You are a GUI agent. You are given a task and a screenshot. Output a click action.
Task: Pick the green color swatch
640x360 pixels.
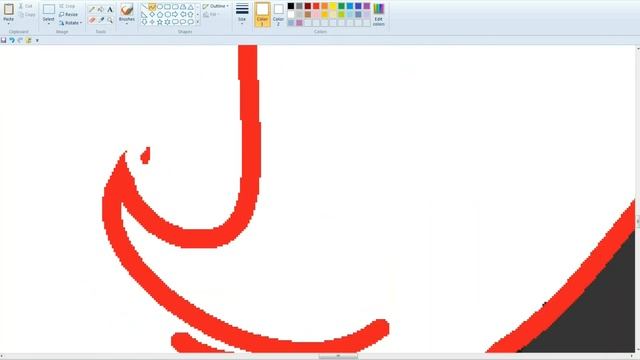pos(341,6)
